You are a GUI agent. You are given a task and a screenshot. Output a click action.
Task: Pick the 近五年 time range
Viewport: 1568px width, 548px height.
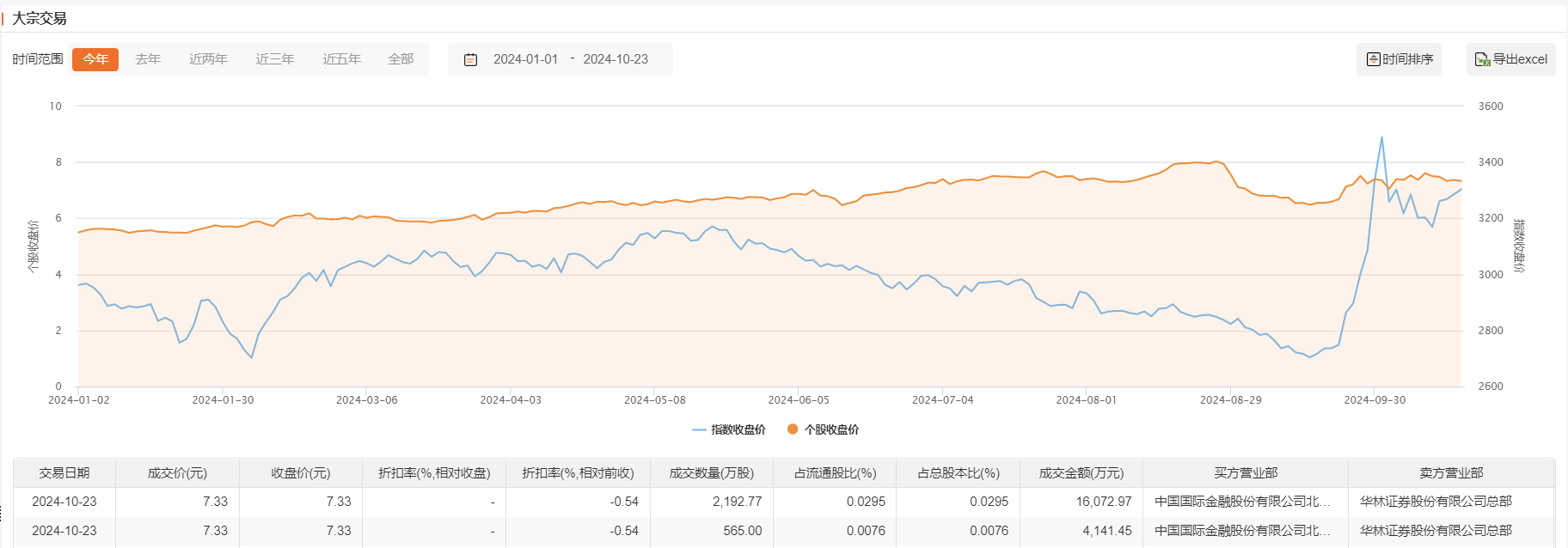(341, 59)
